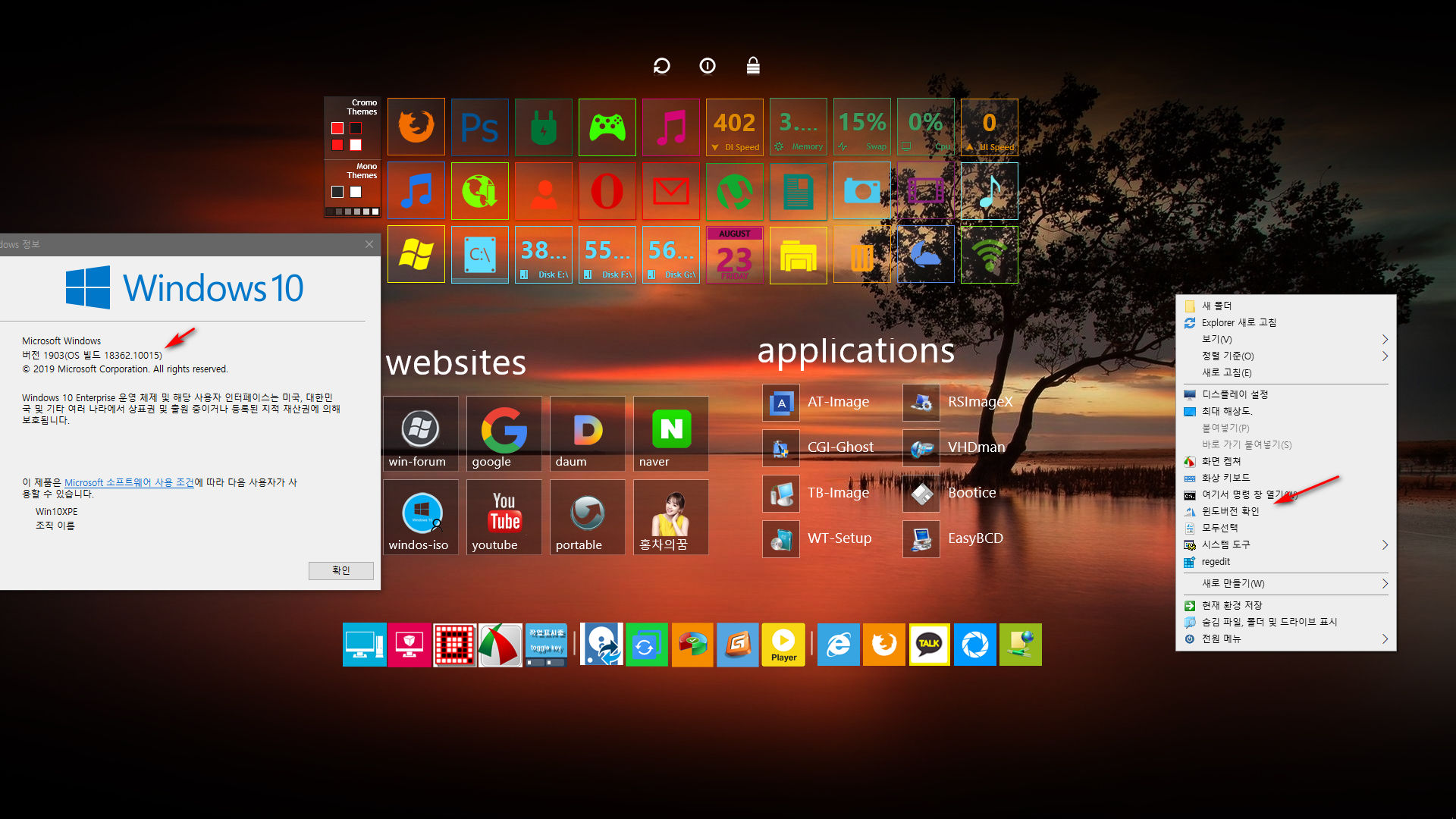This screenshot has height=819, width=1456.
Task: Open the teal document notes tile
Action: 798,190
